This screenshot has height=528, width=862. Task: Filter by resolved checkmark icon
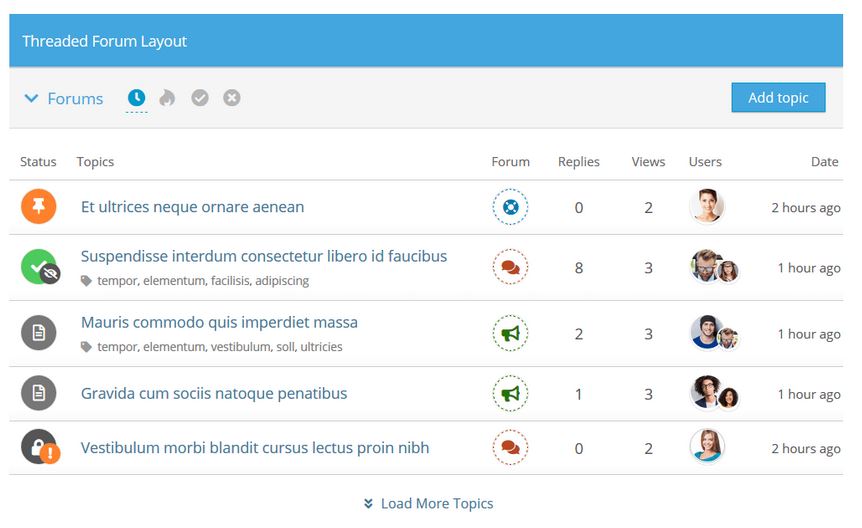tap(200, 98)
